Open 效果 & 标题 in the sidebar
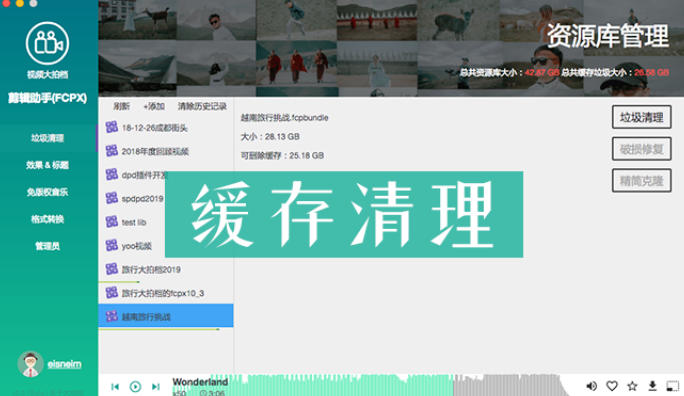This screenshot has width=684, height=396. coord(47,165)
